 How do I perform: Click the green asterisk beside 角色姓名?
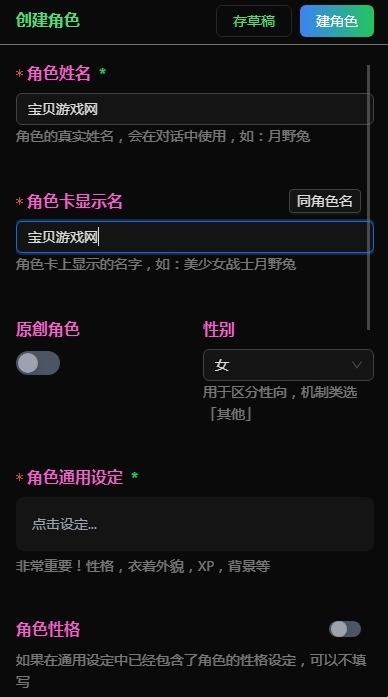[103, 72]
